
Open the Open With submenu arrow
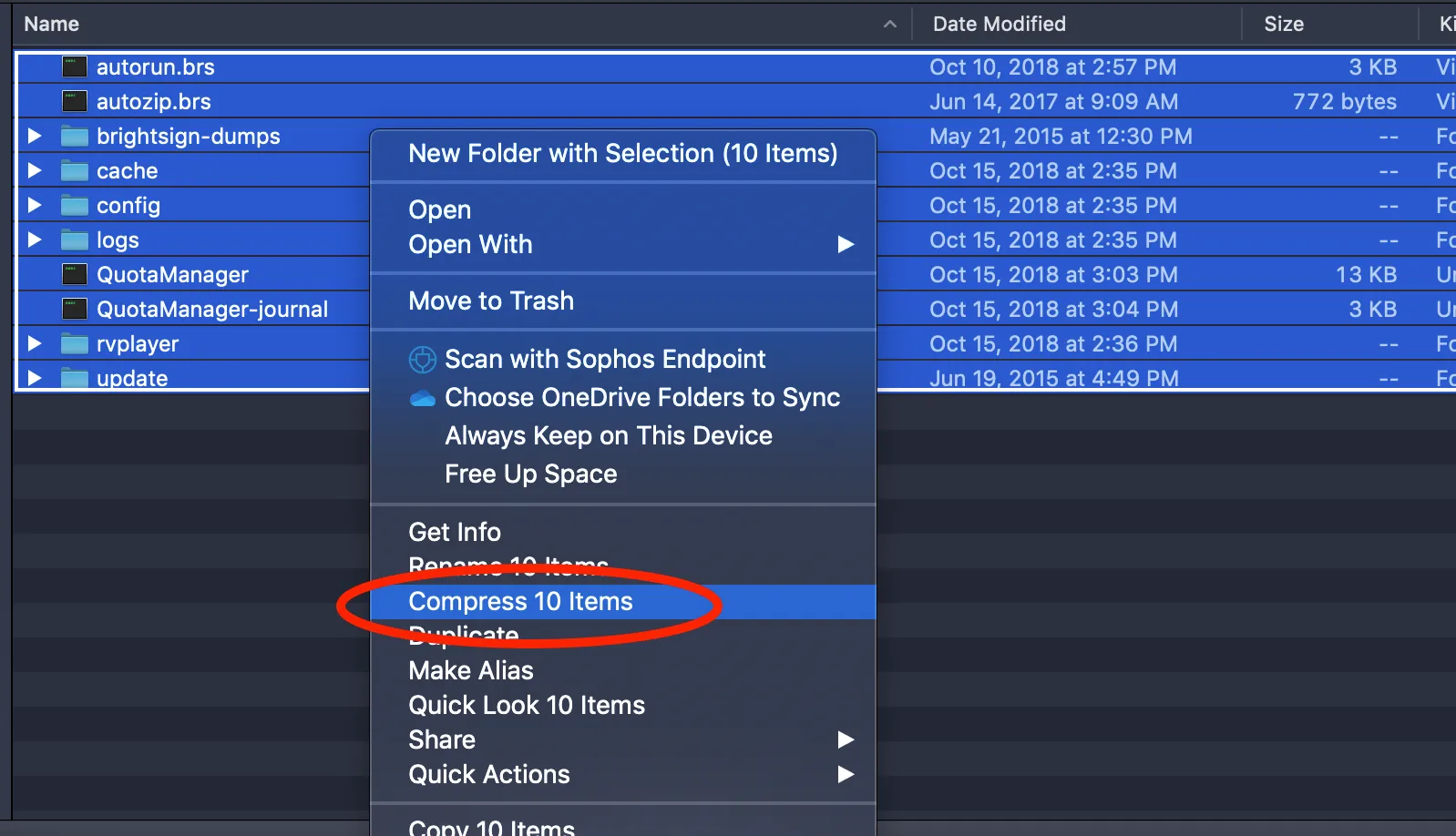click(846, 244)
